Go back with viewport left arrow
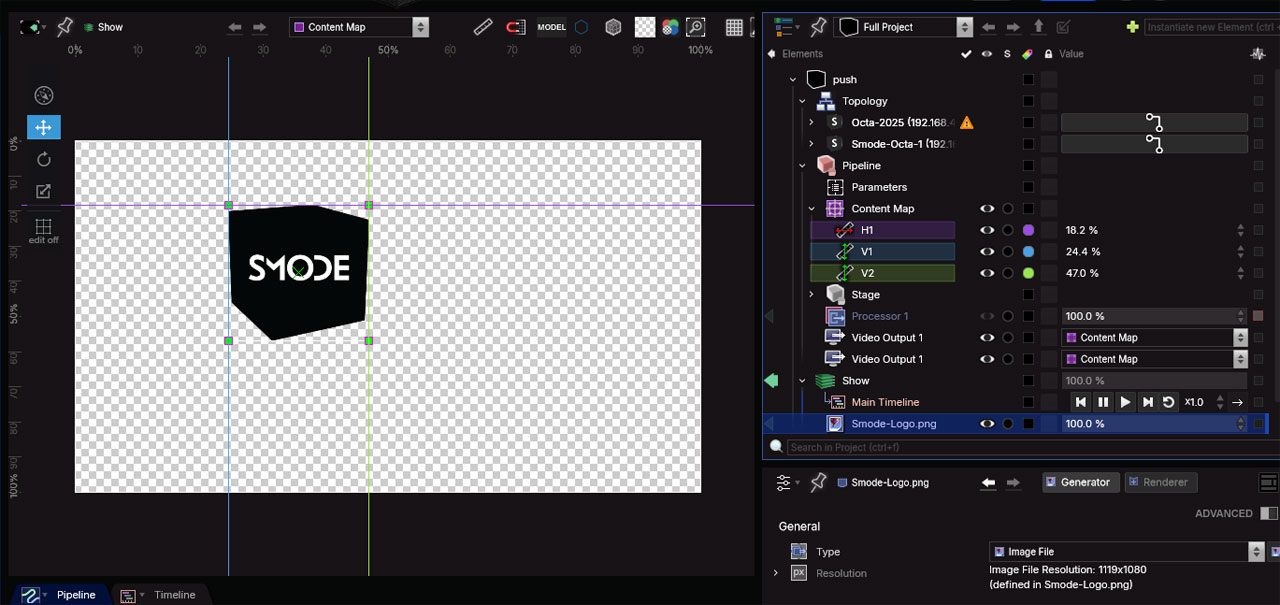This screenshot has height=605, width=1280. coord(235,27)
